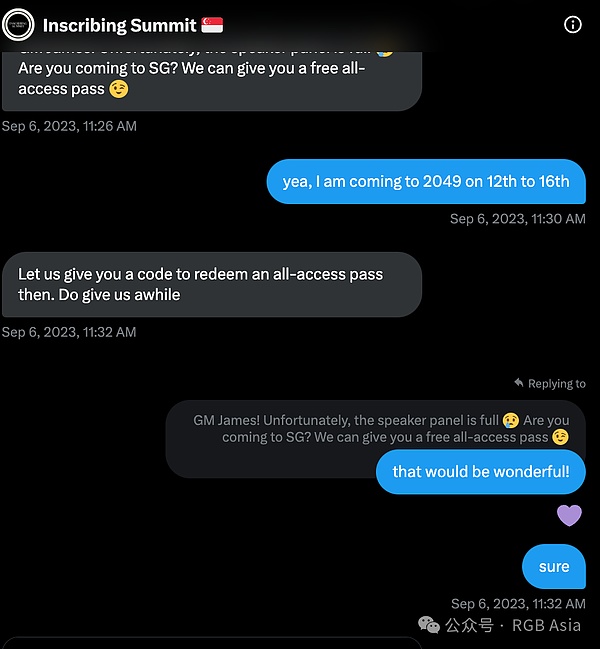Image resolution: width=600 pixels, height=649 pixels.
Task: Click the WeChat logo watermark
Action: 428,625
